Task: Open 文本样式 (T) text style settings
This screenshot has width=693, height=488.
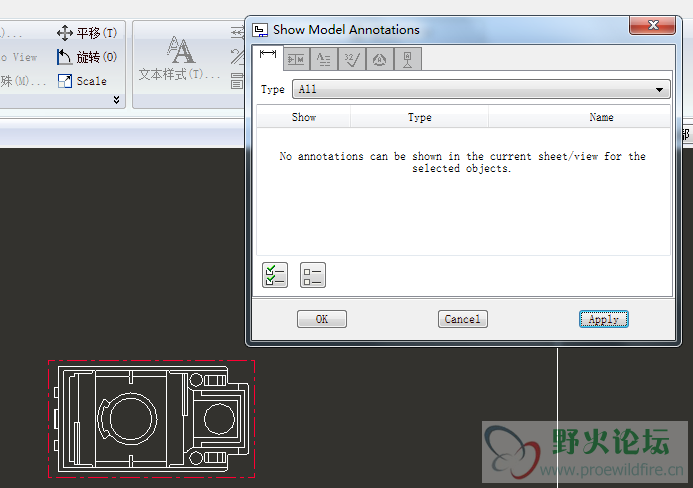Action: click(179, 58)
